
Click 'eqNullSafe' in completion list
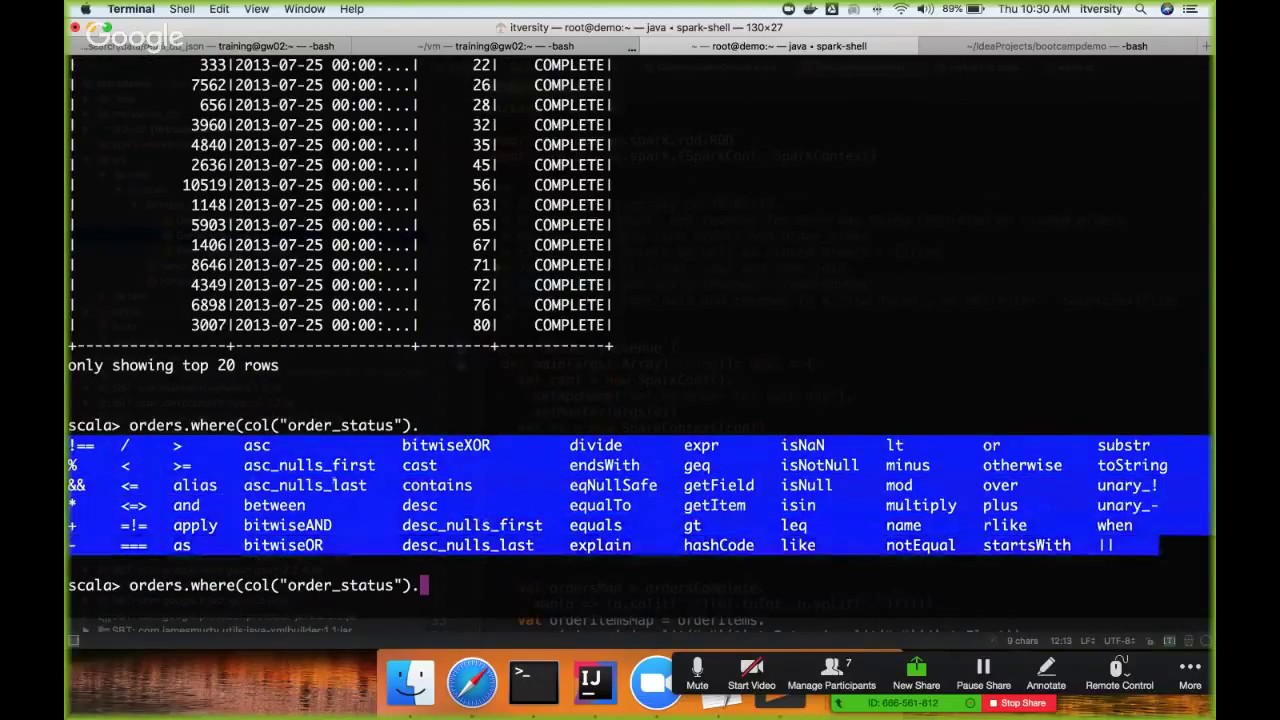coord(613,485)
